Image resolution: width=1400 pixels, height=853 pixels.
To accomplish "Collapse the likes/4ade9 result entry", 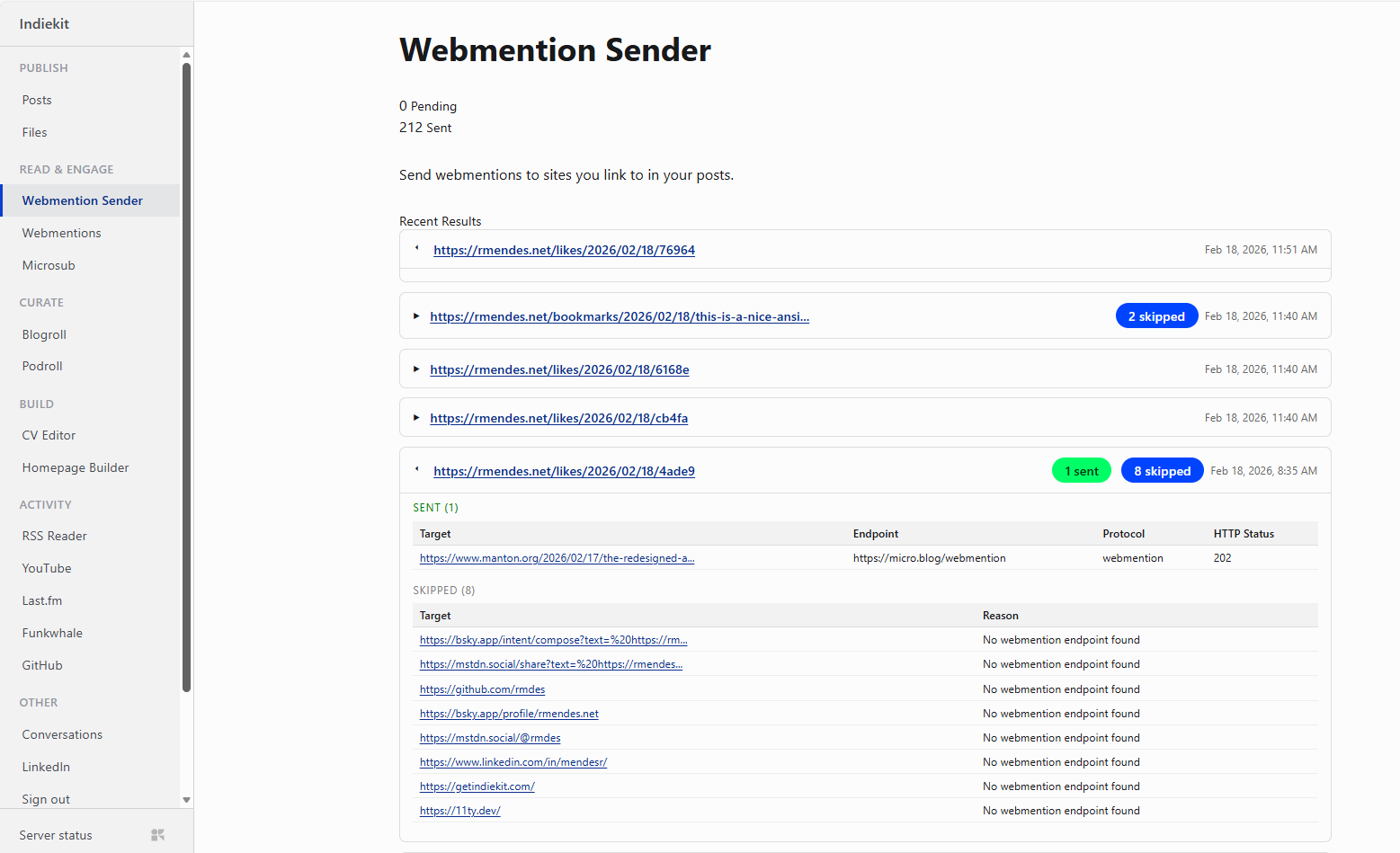I will click(417, 470).
